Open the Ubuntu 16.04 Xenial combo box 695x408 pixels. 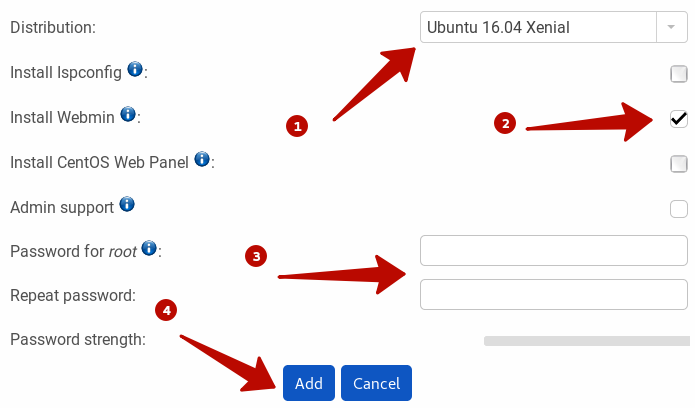(x=554, y=27)
